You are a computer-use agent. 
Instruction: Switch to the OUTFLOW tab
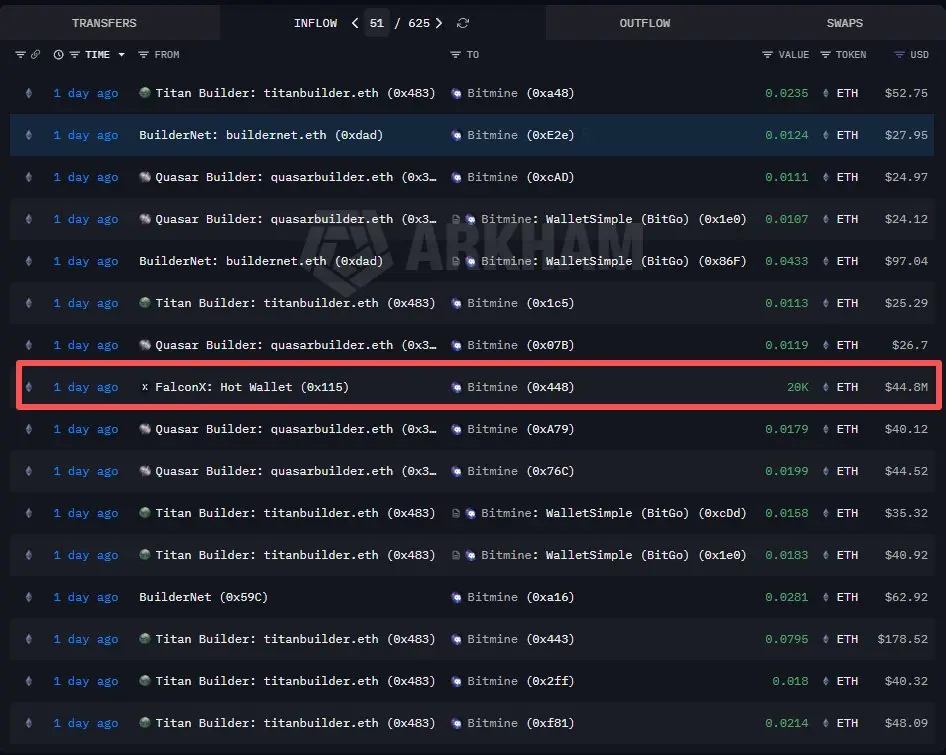coord(644,23)
